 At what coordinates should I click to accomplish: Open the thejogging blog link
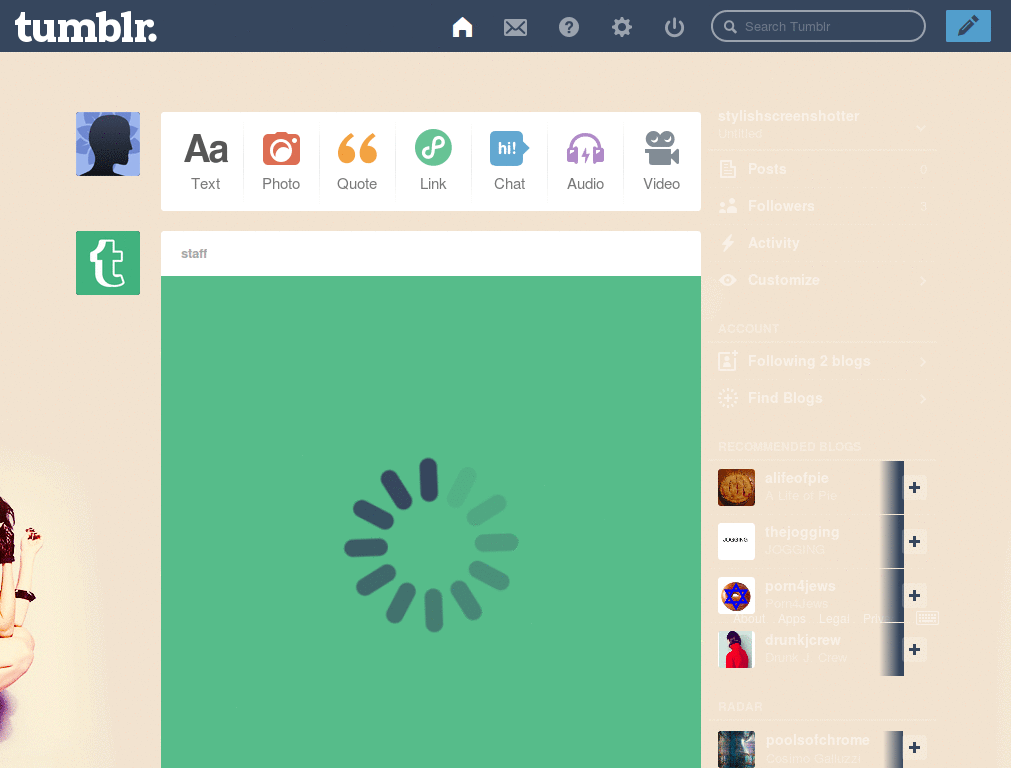click(x=802, y=532)
